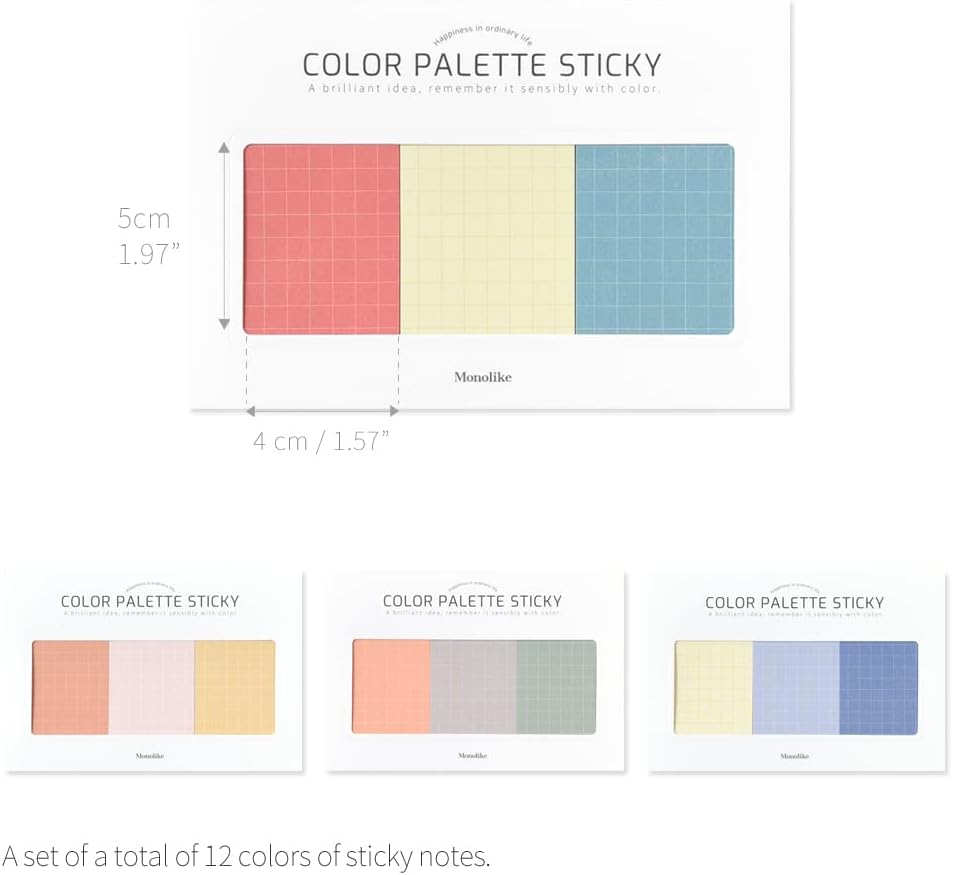
Task: Click the "4 cm / 1.57"" width label
Action: pos(320,441)
